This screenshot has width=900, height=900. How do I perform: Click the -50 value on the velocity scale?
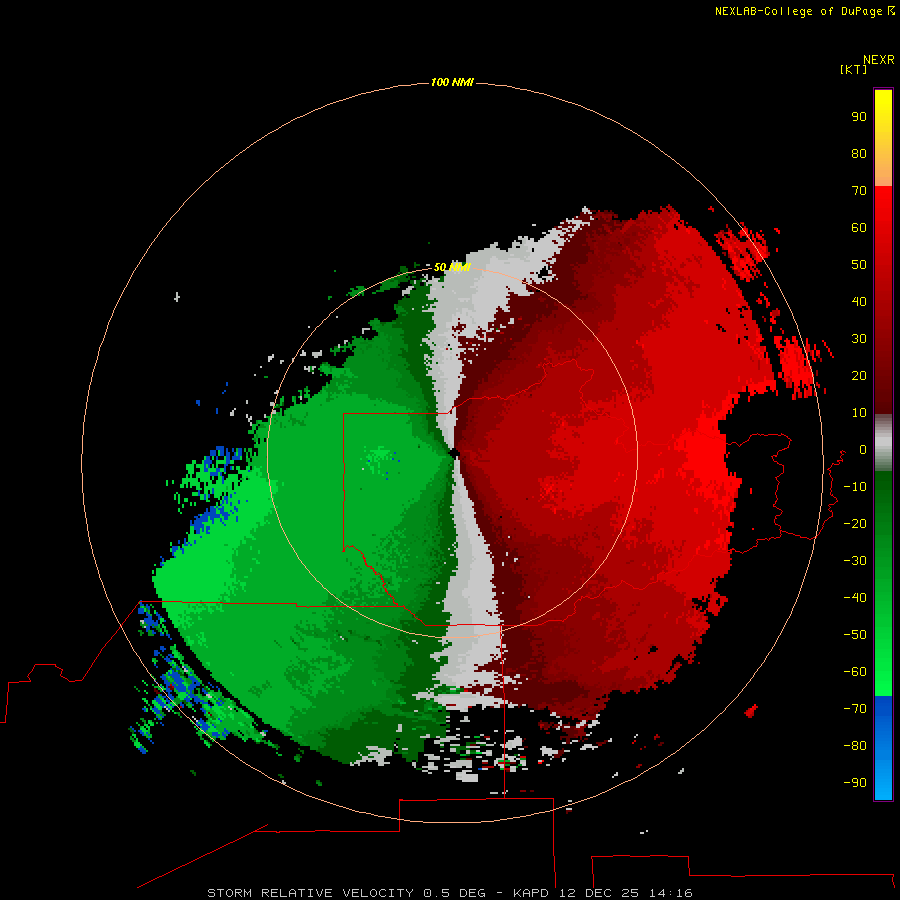pos(855,635)
